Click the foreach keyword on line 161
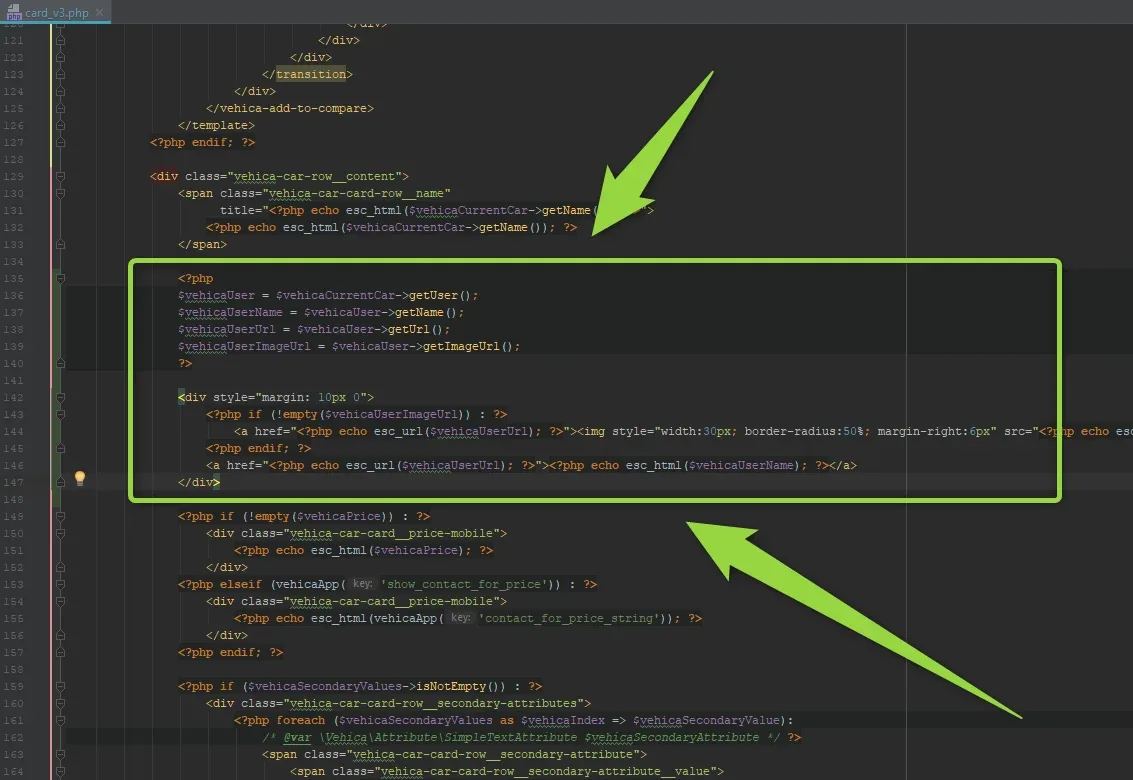The height and width of the screenshot is (780, 1133). (301, 720)
